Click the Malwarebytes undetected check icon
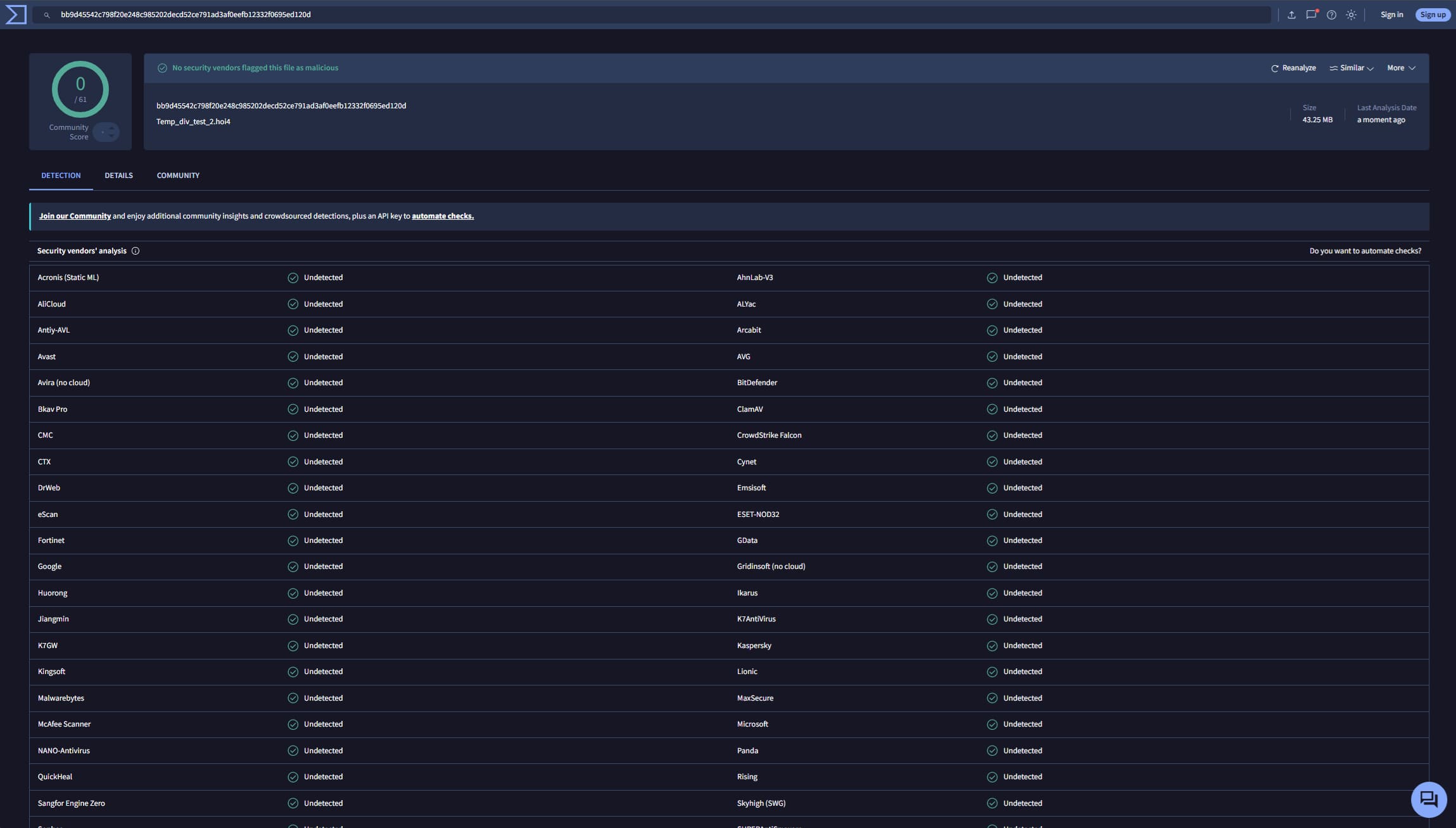The height and width of the screenshot is (828, 1456). point(293,698)
